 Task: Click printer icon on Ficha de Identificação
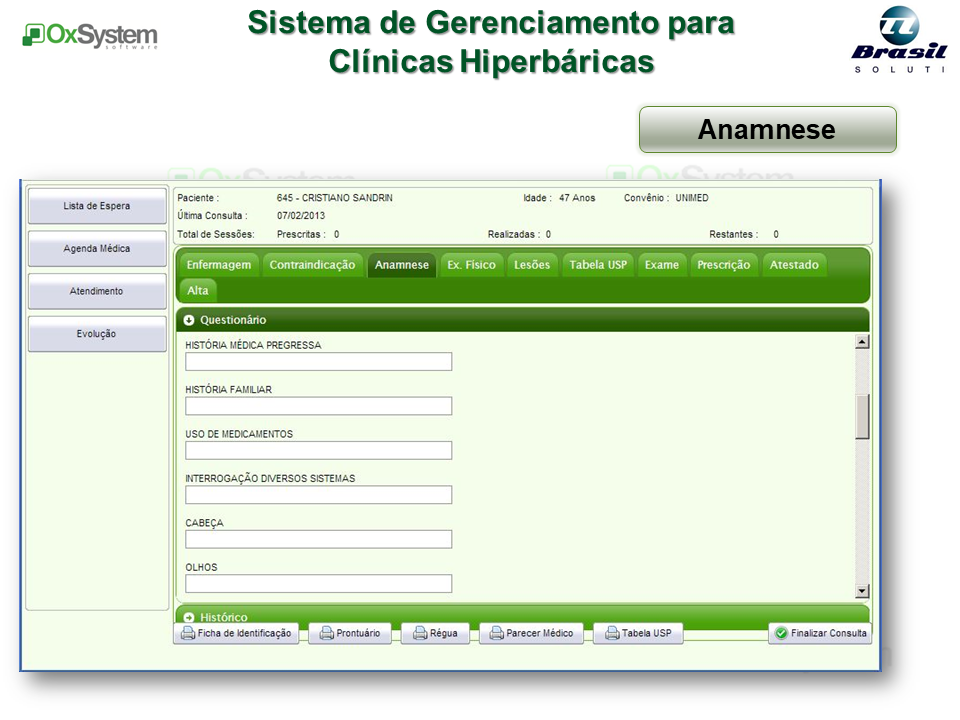point(187,633)
